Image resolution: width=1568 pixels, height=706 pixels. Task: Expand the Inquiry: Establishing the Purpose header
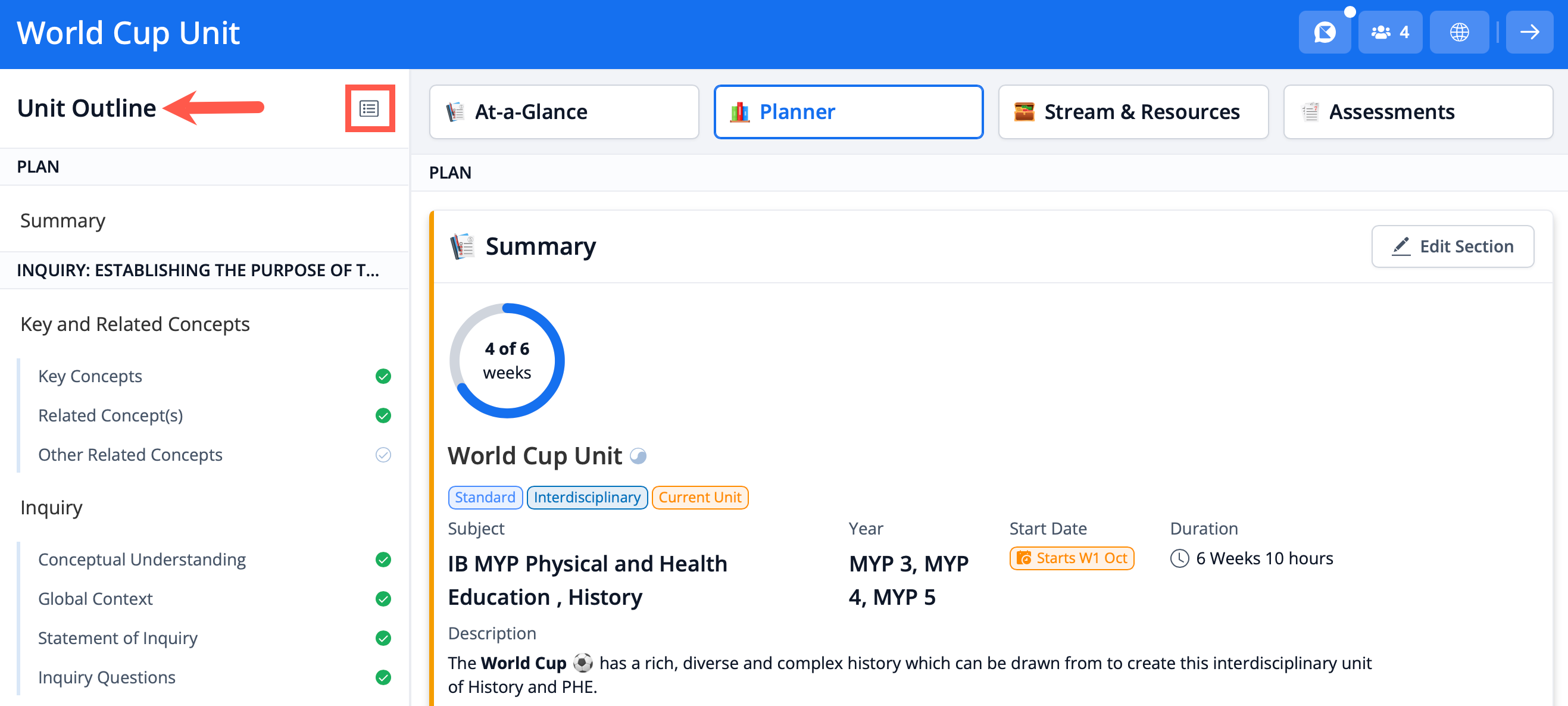coord(198,270)
